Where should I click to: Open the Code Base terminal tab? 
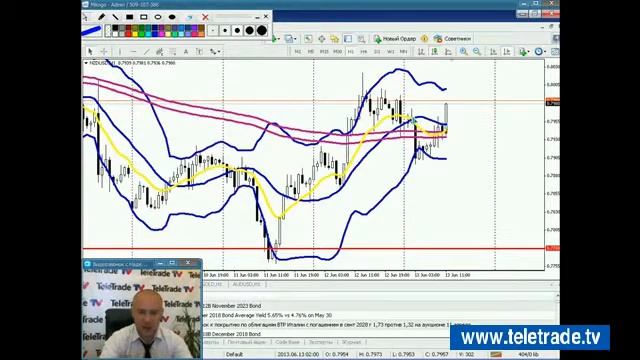287,342
